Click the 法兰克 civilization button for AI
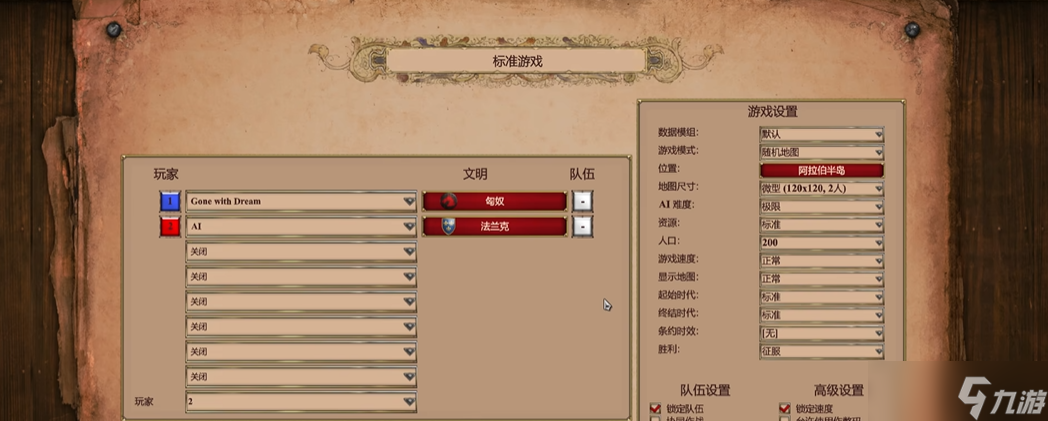Image resolution: width=1048 pixels, height=421 pixels. click(x=495, y=227)
